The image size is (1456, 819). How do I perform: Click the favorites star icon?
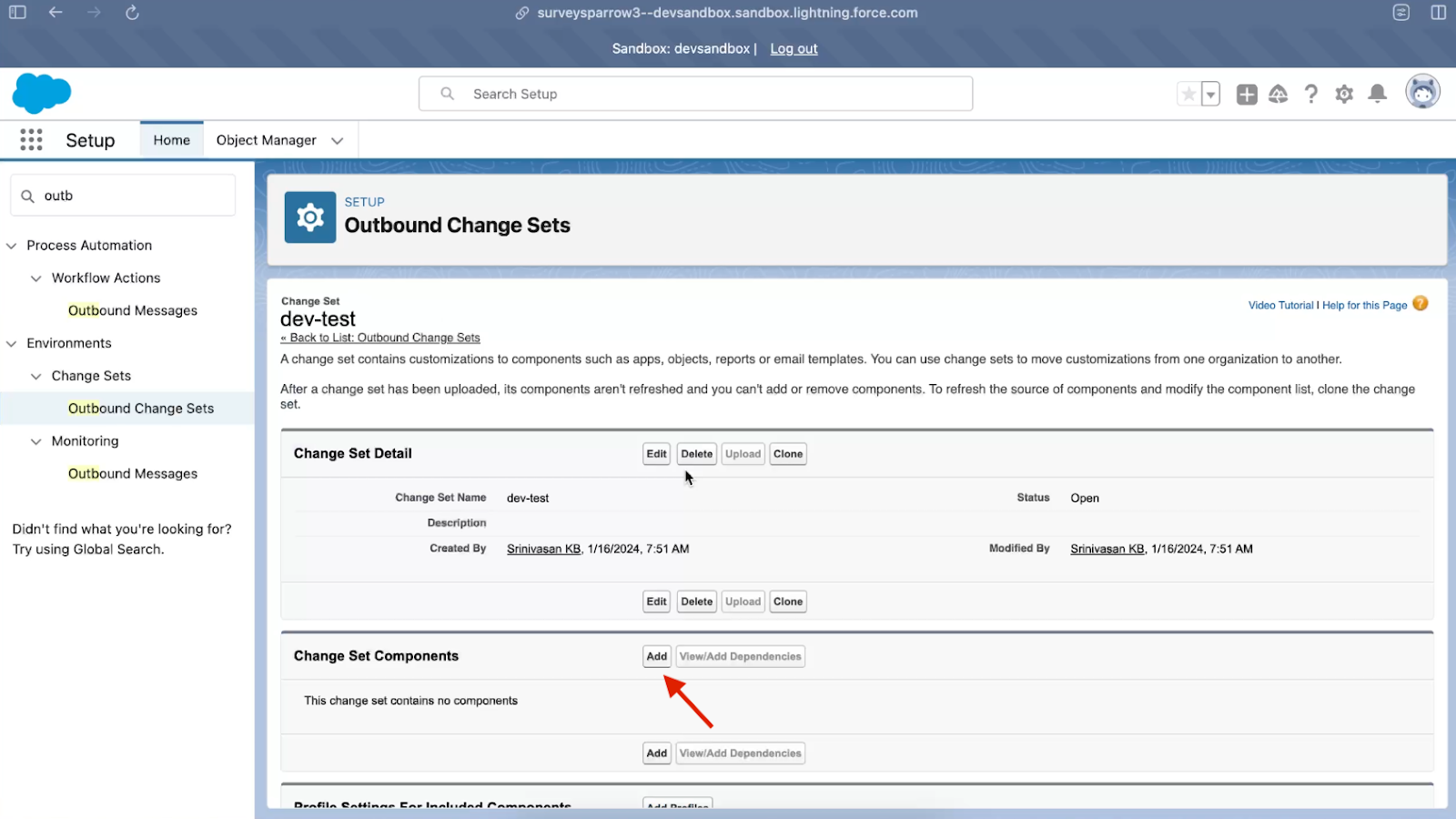tap(1188, 94)
